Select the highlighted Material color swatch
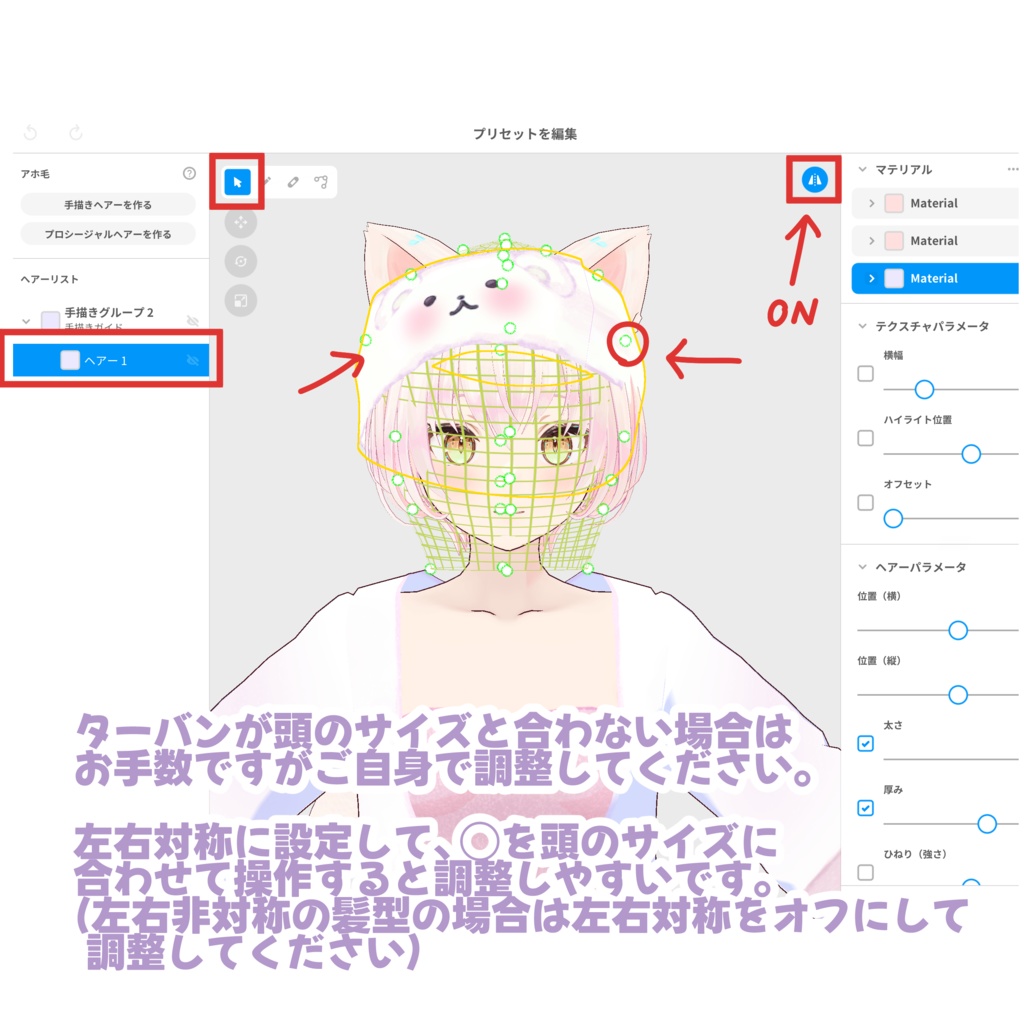The height and width of the screenshot is (1024, 1024). 893,278
